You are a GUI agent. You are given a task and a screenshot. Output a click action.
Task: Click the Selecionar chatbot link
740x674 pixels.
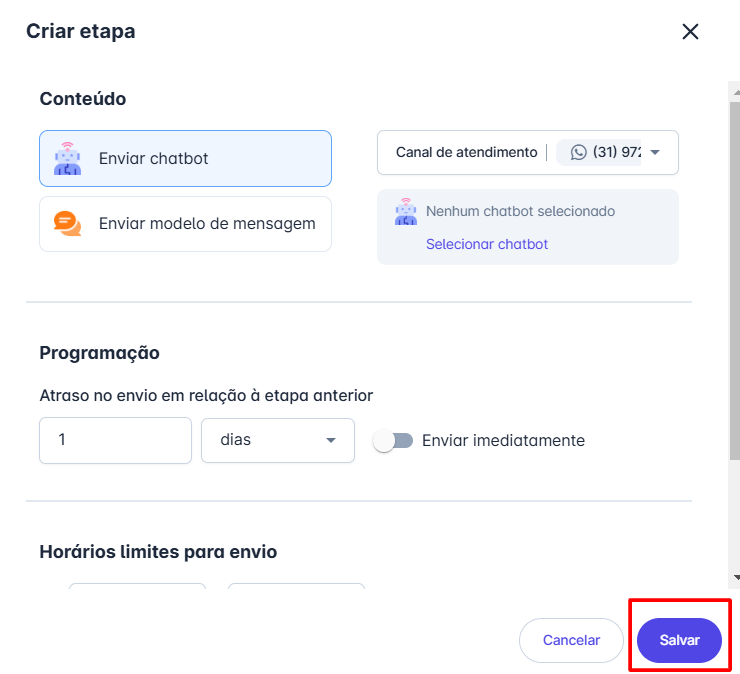tap(487, 244)
